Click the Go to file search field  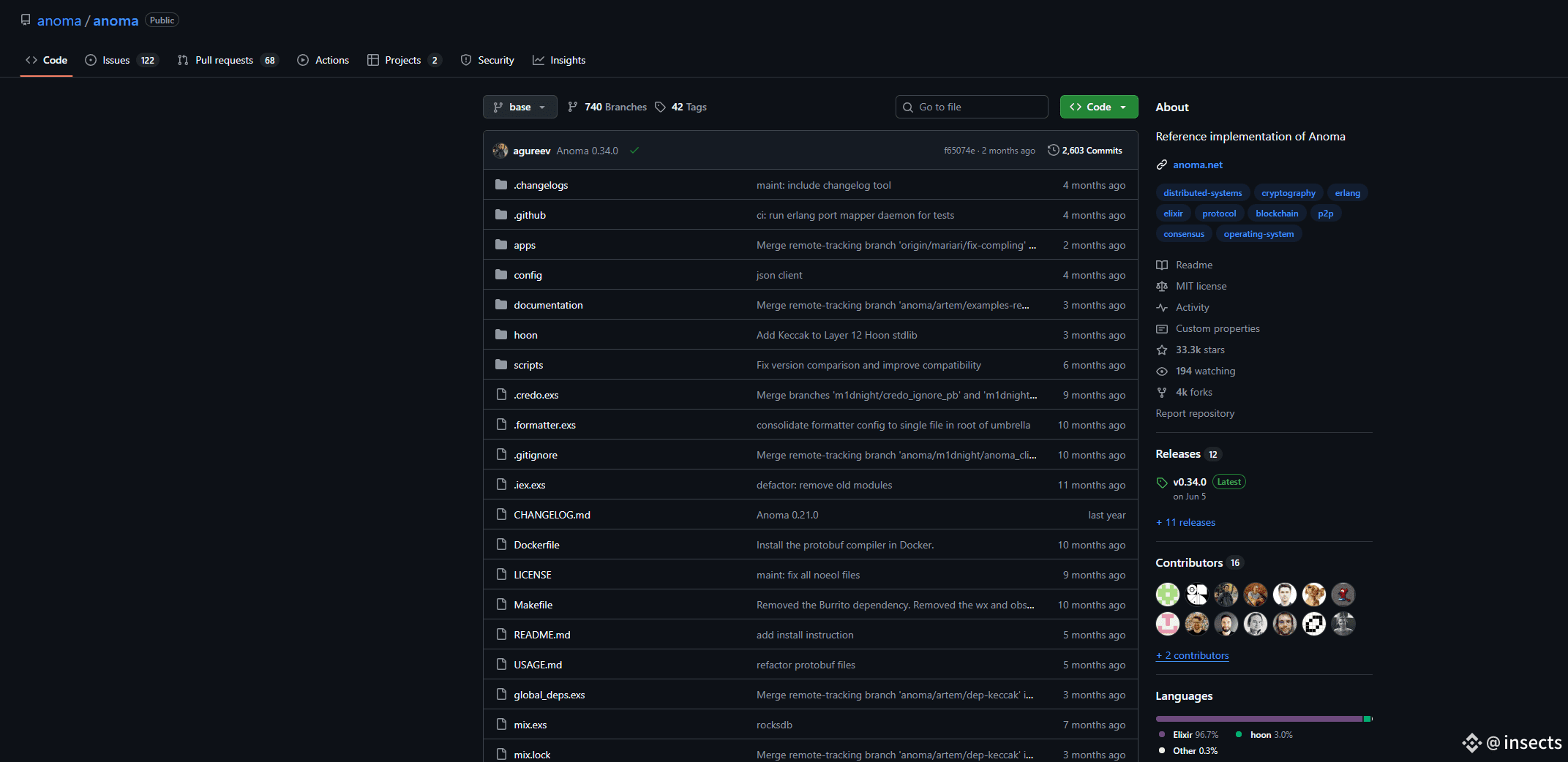(x=972, y=107)
